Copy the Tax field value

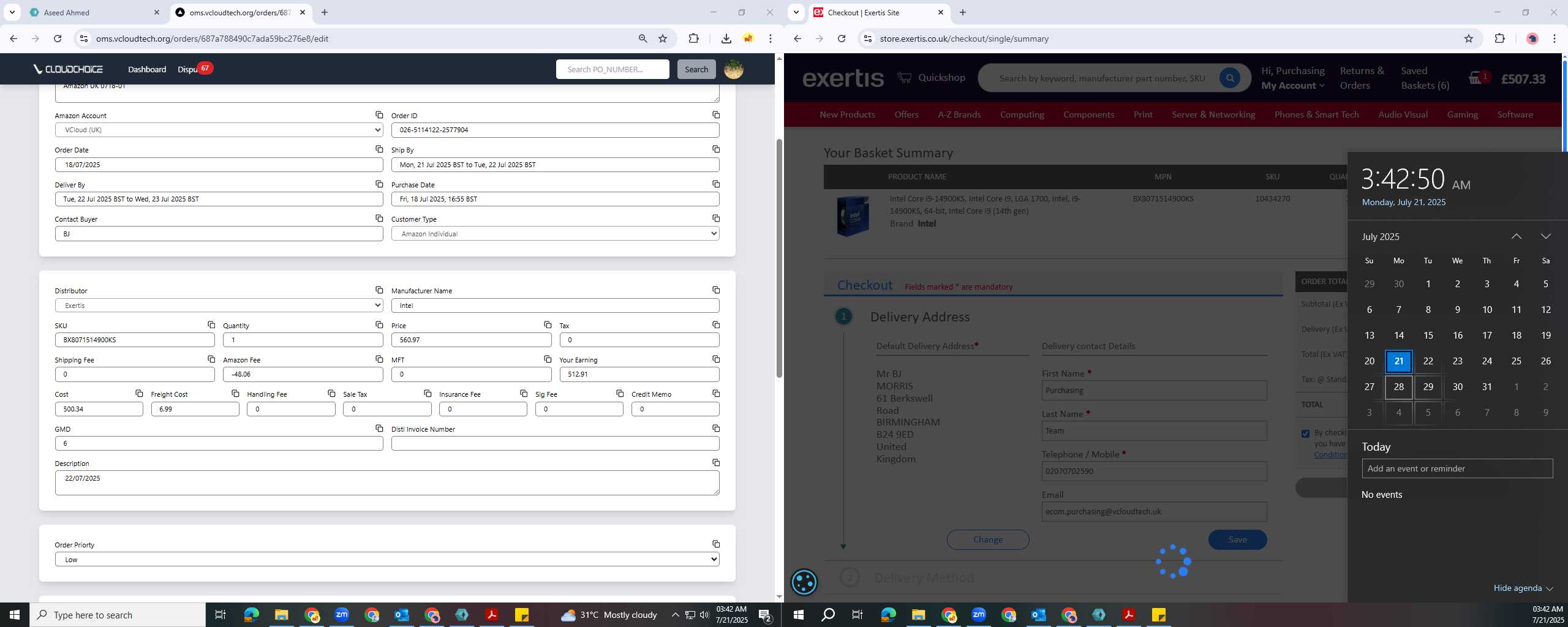715,325
